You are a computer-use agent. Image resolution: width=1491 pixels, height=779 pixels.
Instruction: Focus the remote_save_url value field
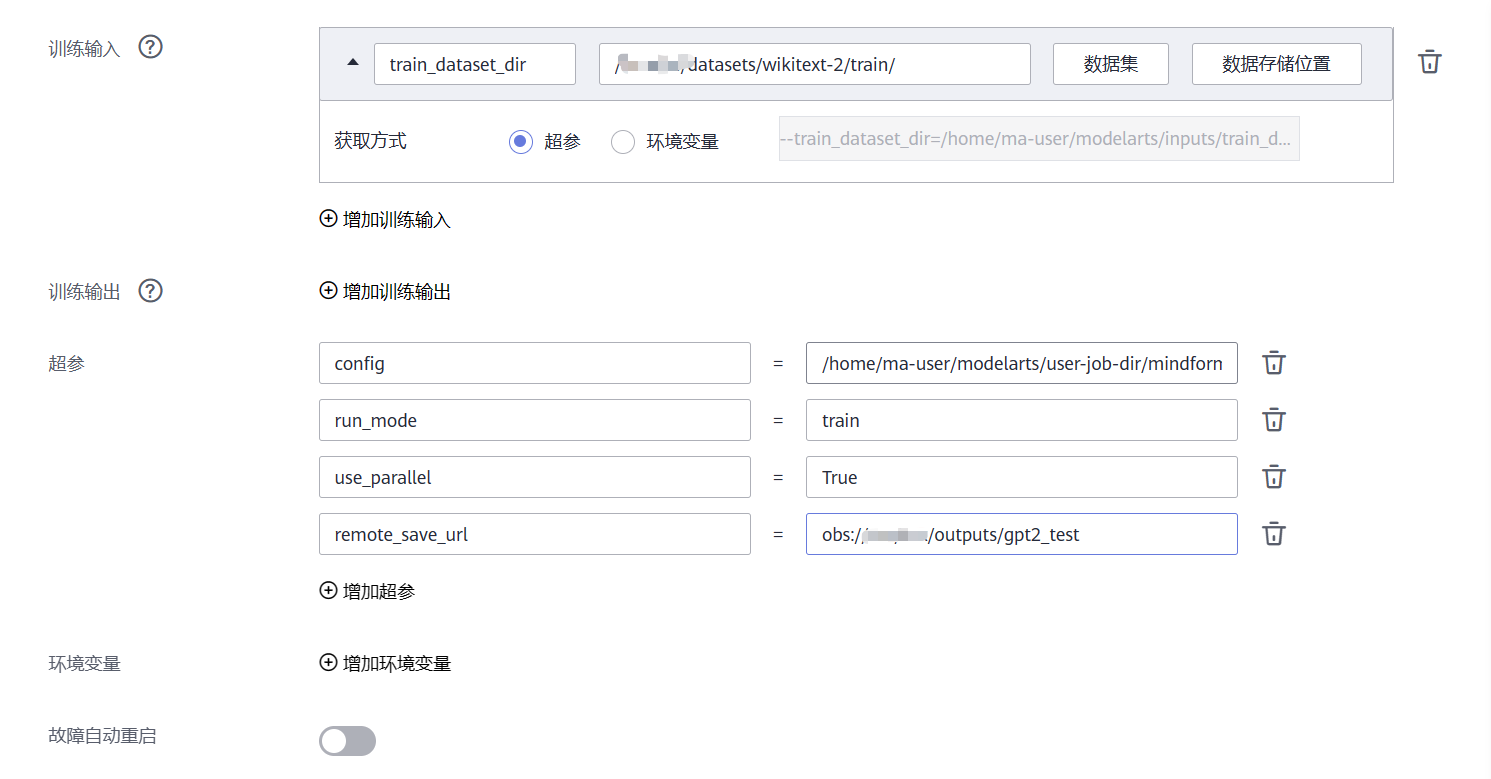[x=1022, y=534]
